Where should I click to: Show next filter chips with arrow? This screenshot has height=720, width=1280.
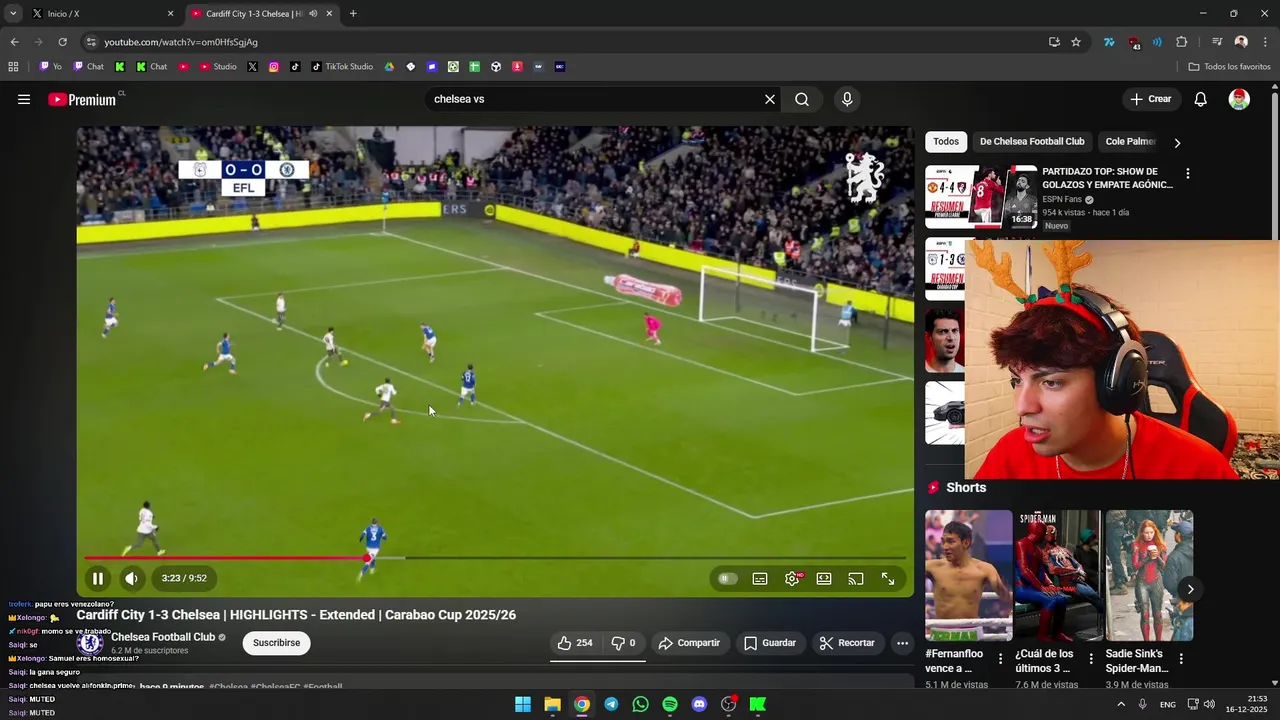click(x=1177, y=143)
